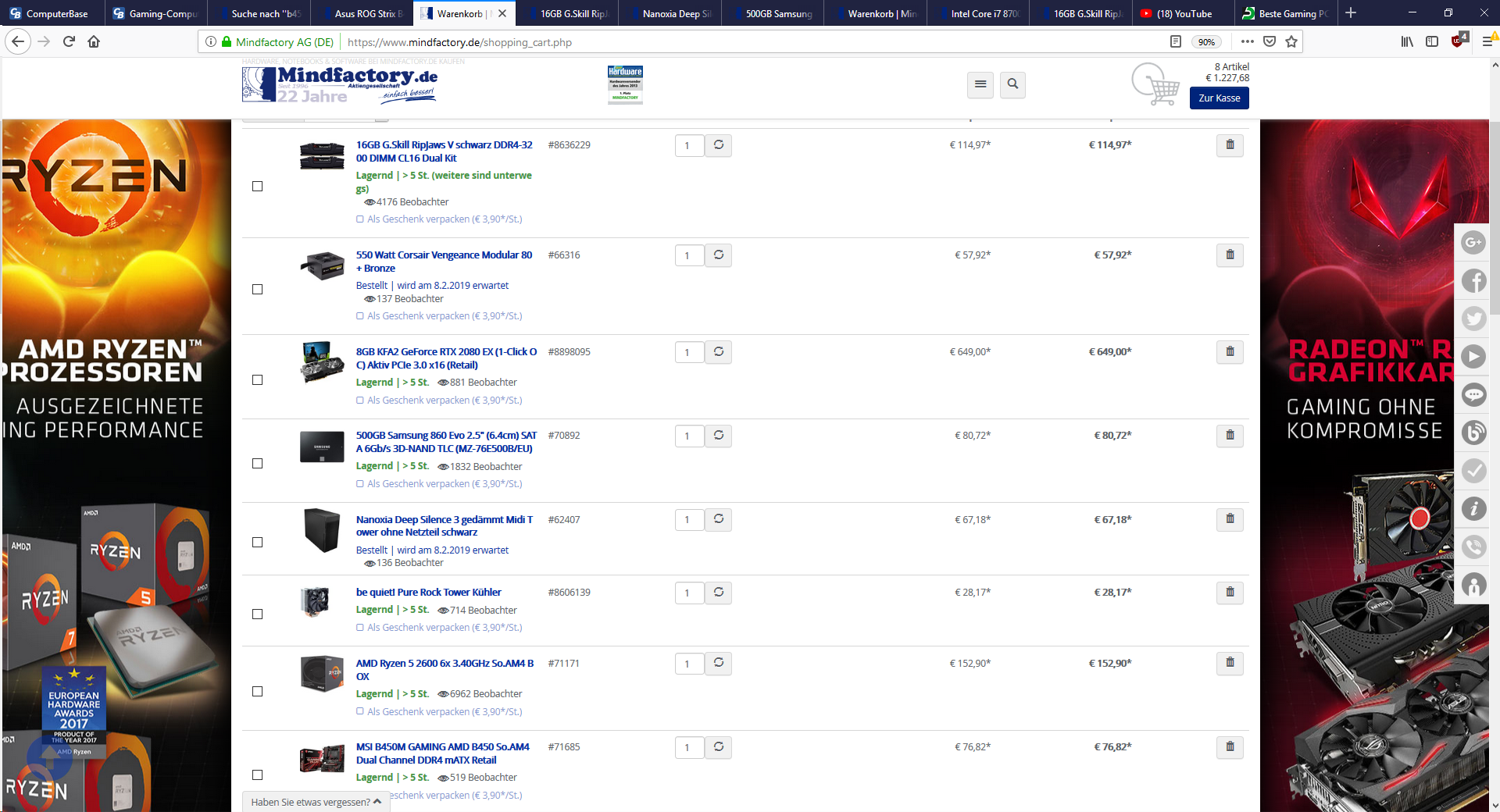Delete the Samsung 860 Evo SSD item

(x=1230, y=436)
